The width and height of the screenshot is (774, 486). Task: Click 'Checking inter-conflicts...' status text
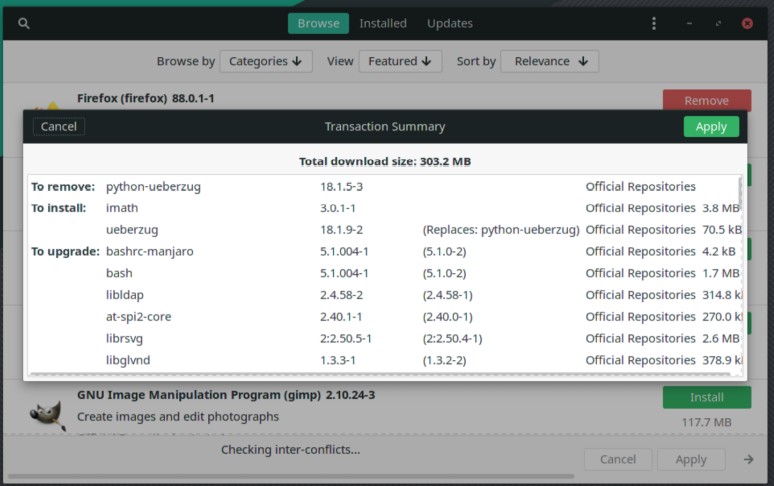[290, 449]
